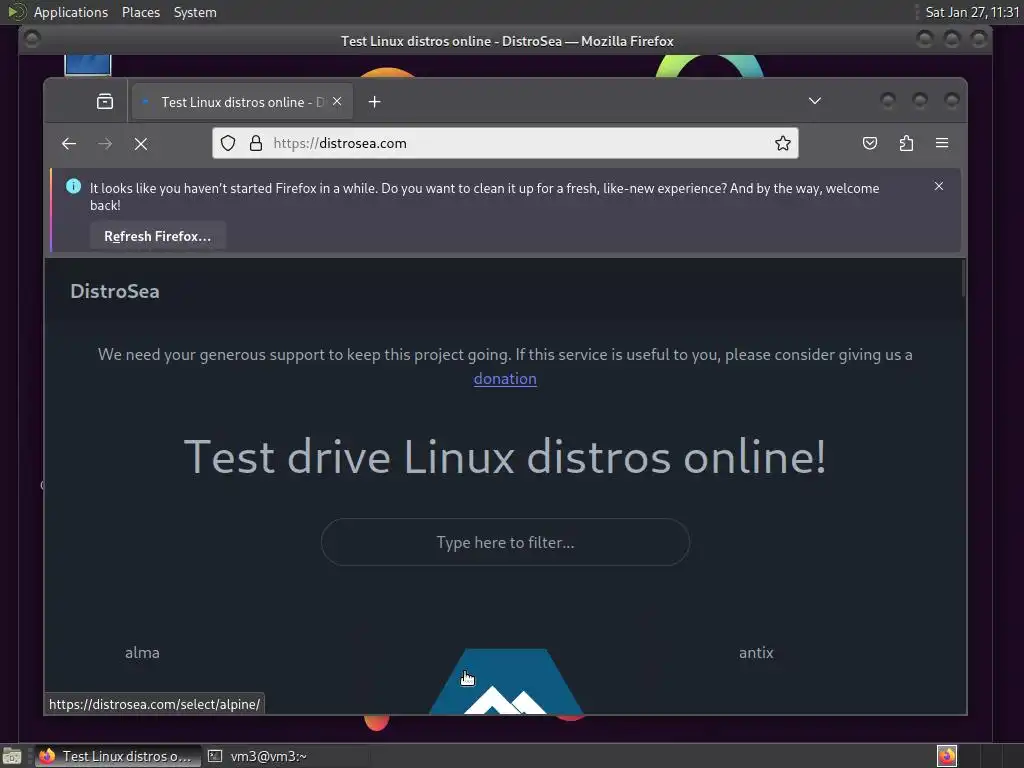The width and height of the screenshot is (1024, 768).
Task: Select the alma distro entry
Action: [142, 652]
